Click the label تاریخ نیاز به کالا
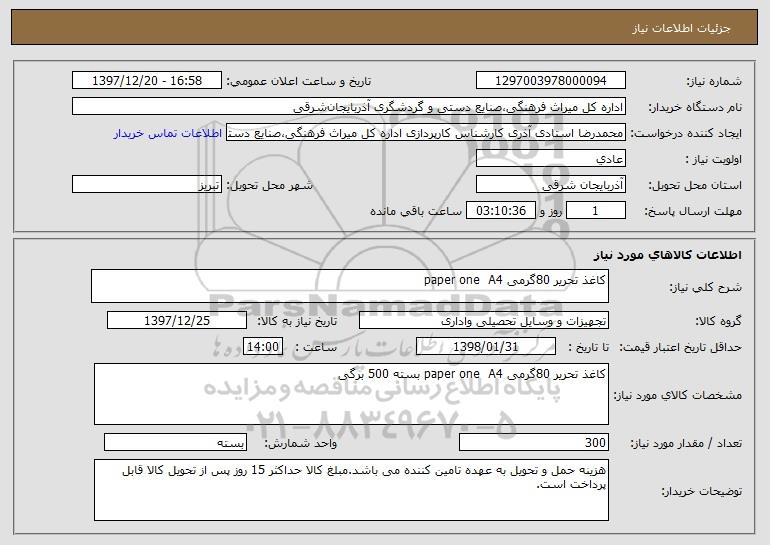Viewport: 770px width, 545px height. (x=297, y=321)
